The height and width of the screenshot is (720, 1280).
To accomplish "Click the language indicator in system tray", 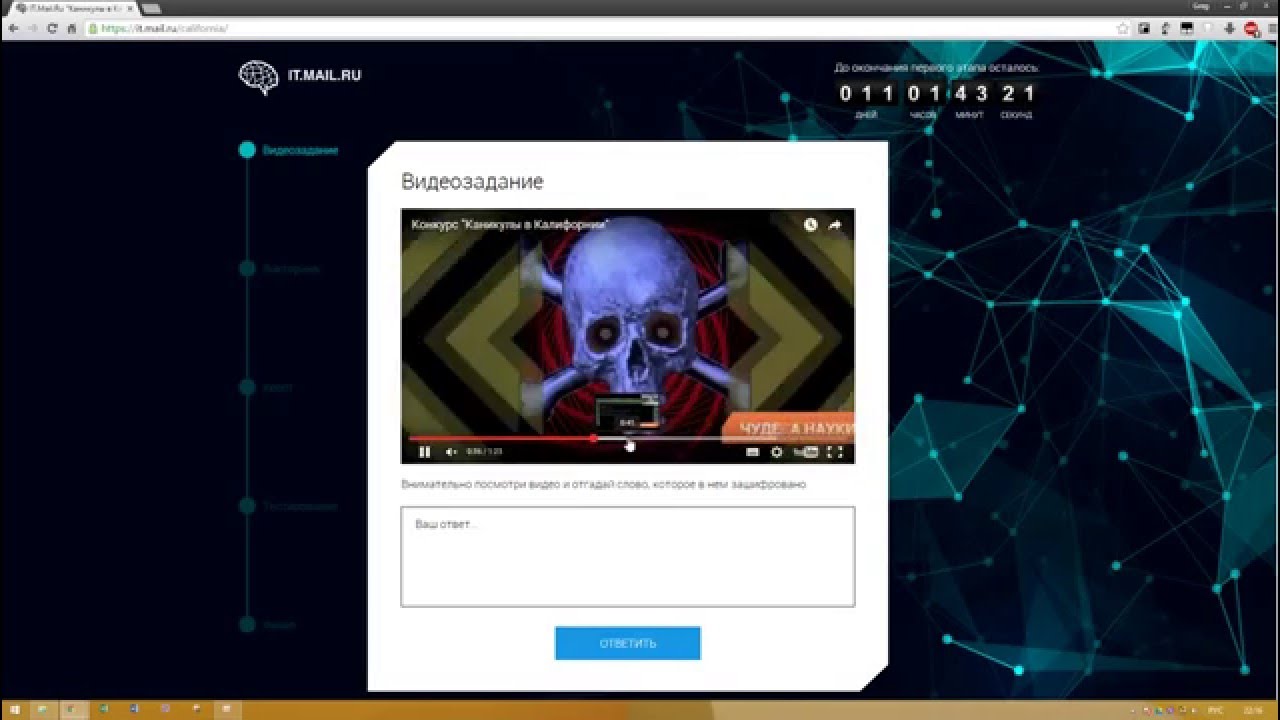I will (x=1215, y=710).
